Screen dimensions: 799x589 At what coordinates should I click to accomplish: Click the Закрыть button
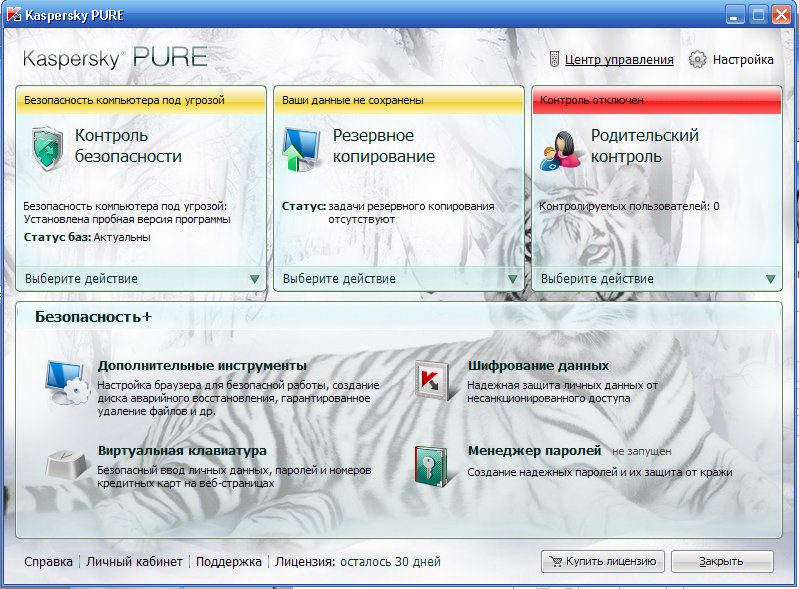click(x=722, y=561)
